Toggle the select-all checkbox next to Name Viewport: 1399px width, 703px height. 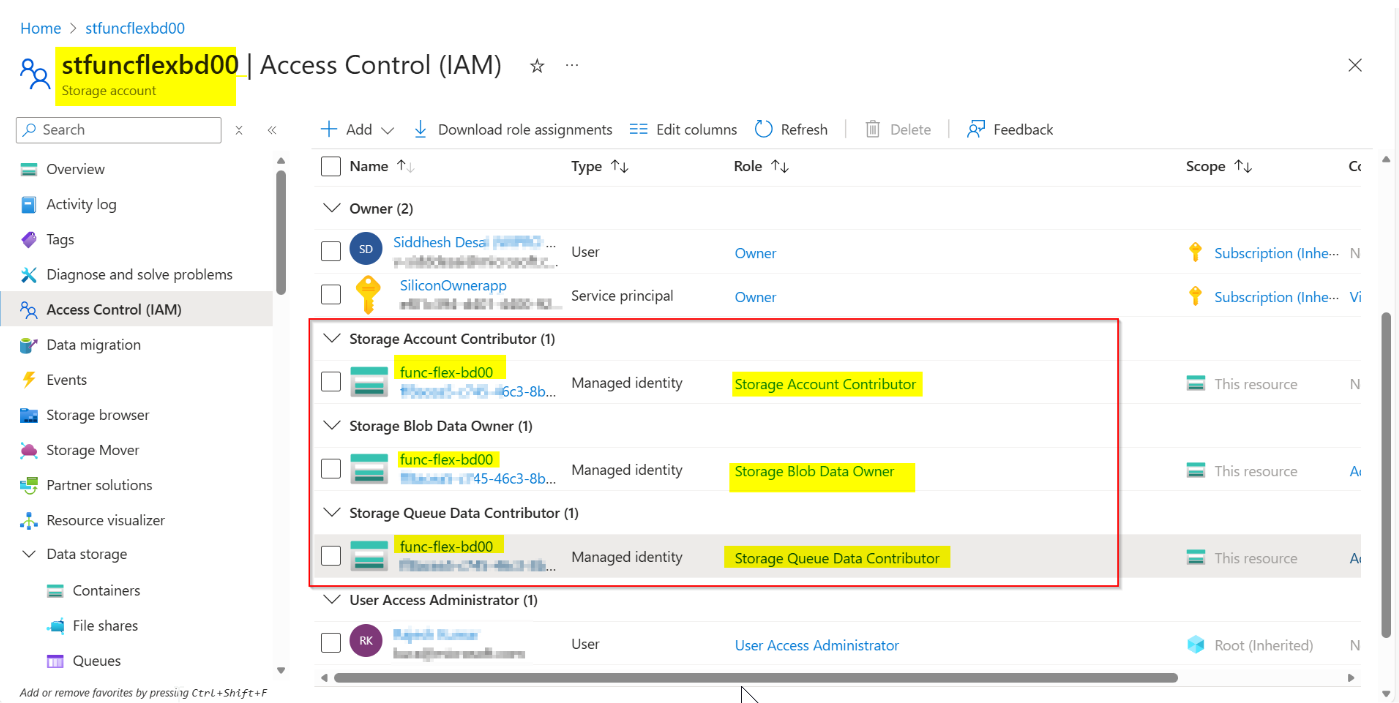pos(331,166)
